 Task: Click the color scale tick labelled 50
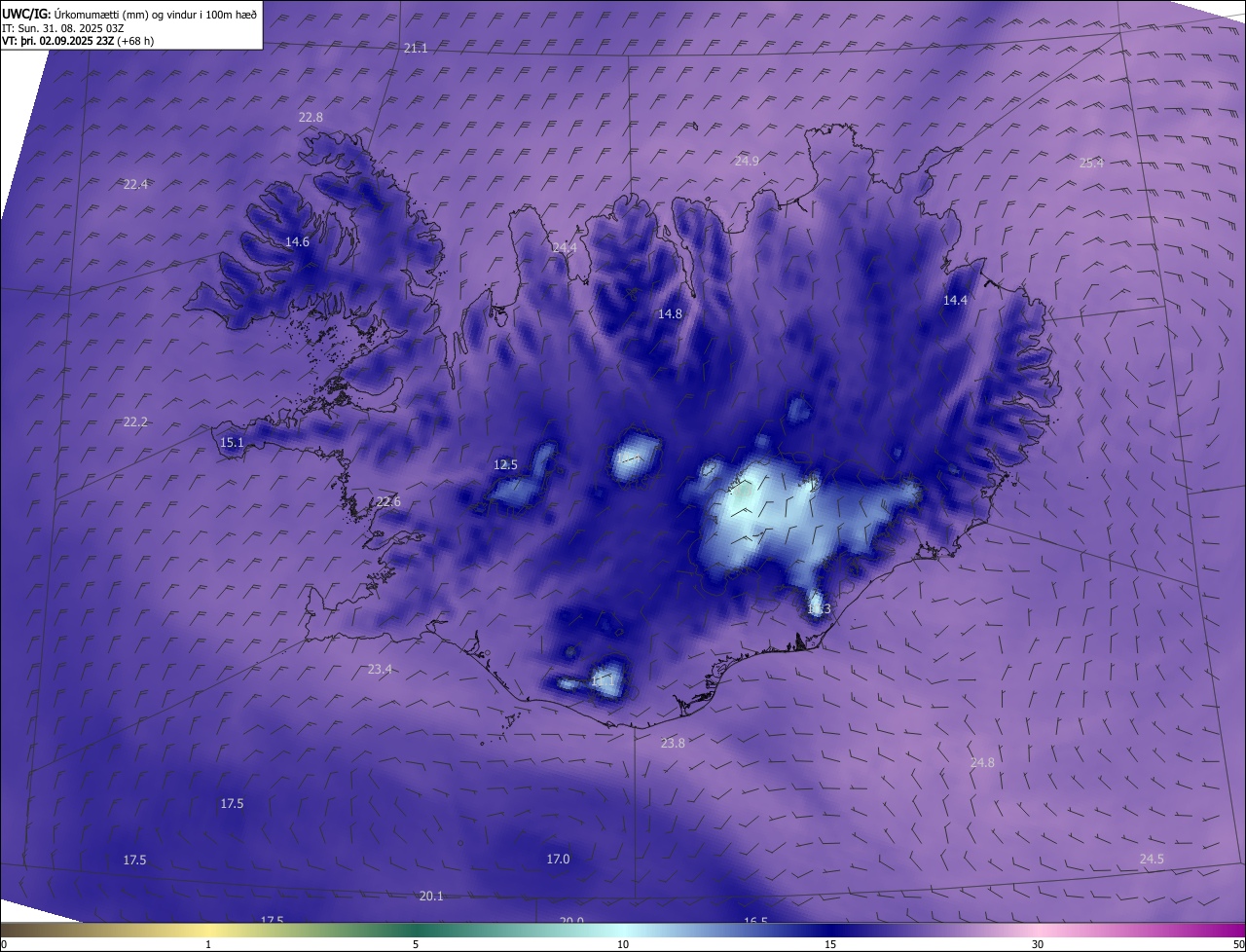point(1238,944)
